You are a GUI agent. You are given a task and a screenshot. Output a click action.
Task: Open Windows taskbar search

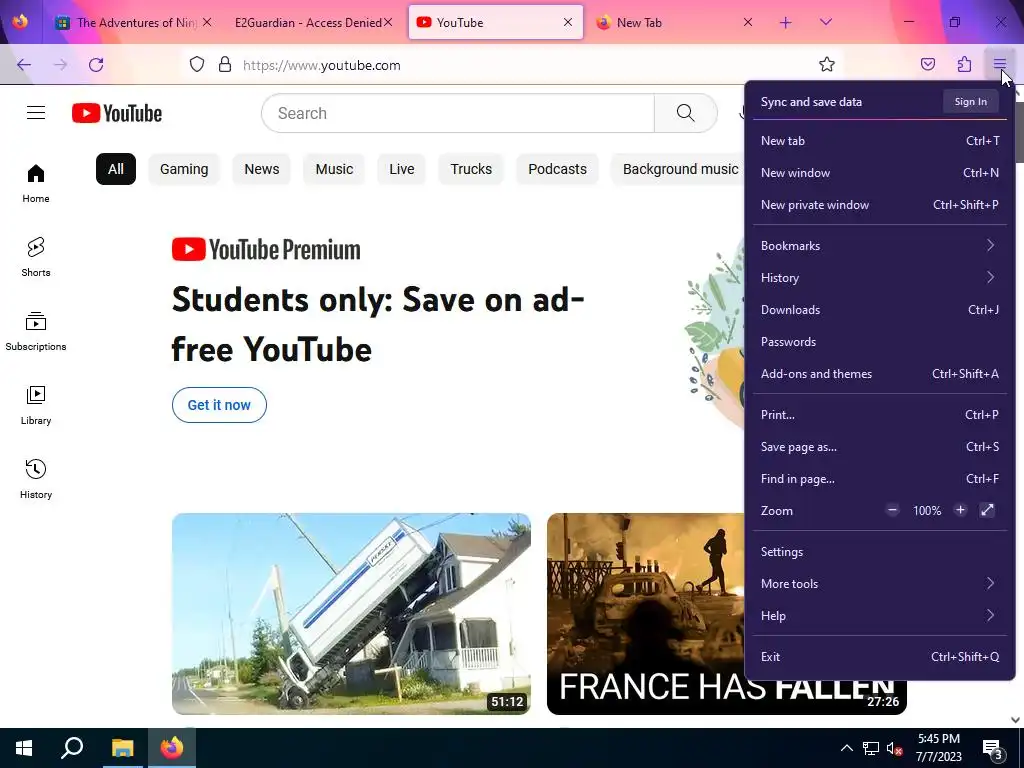coord(72,748)
